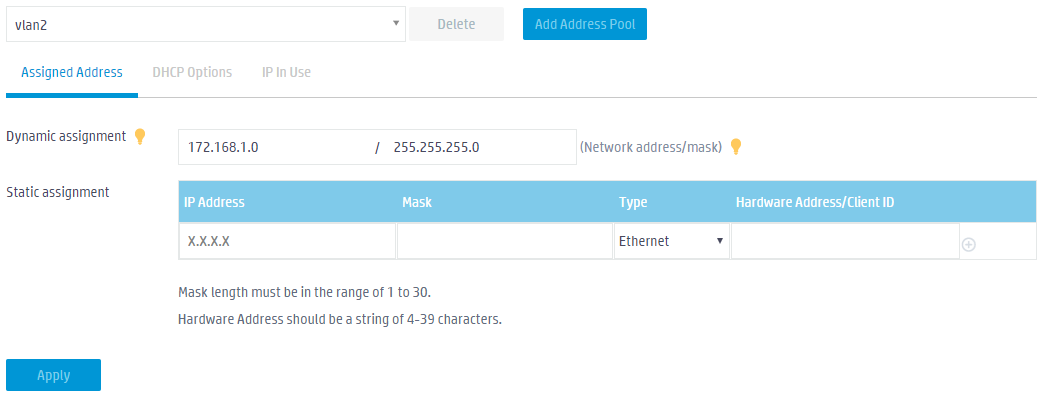Click the plus icon to add static entry
1045x399 pixels.
click(969, 245)
